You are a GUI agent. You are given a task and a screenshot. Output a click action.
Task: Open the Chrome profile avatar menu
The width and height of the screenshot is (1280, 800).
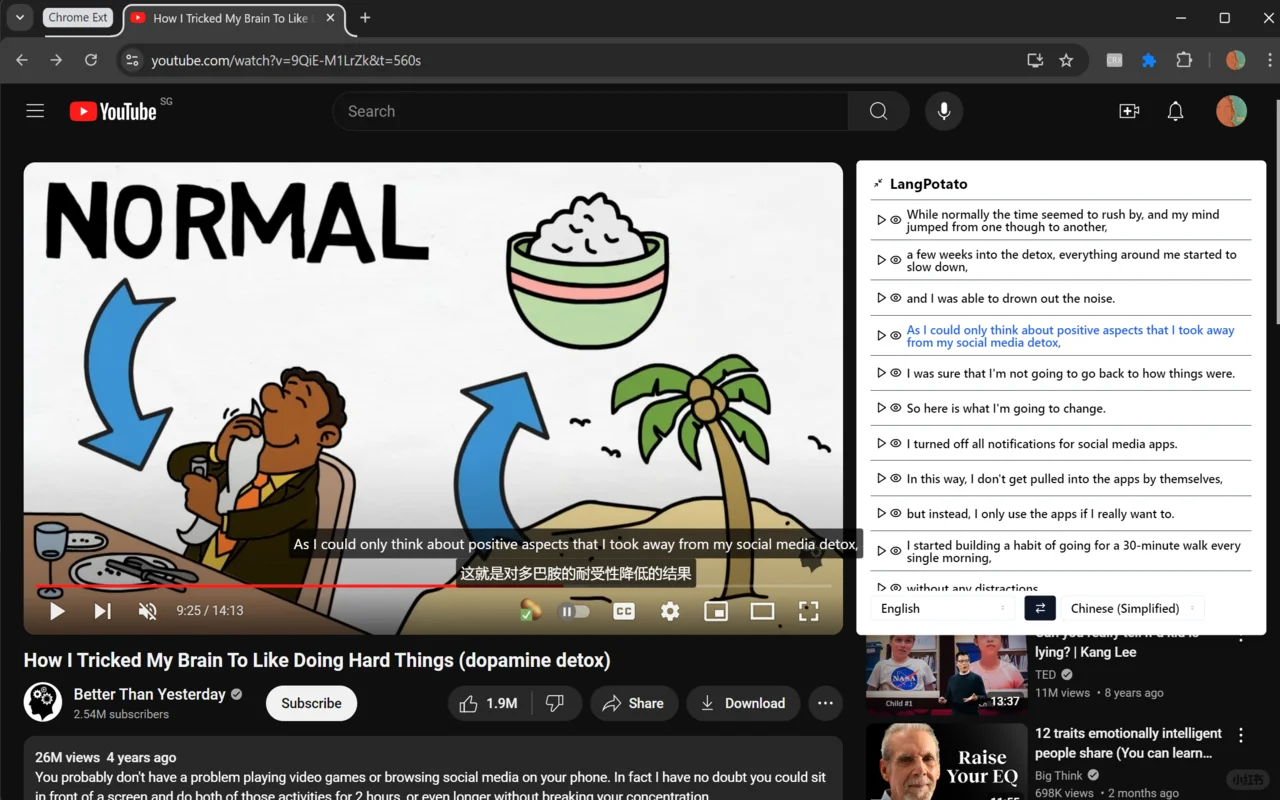click(x=1236, y=60)
